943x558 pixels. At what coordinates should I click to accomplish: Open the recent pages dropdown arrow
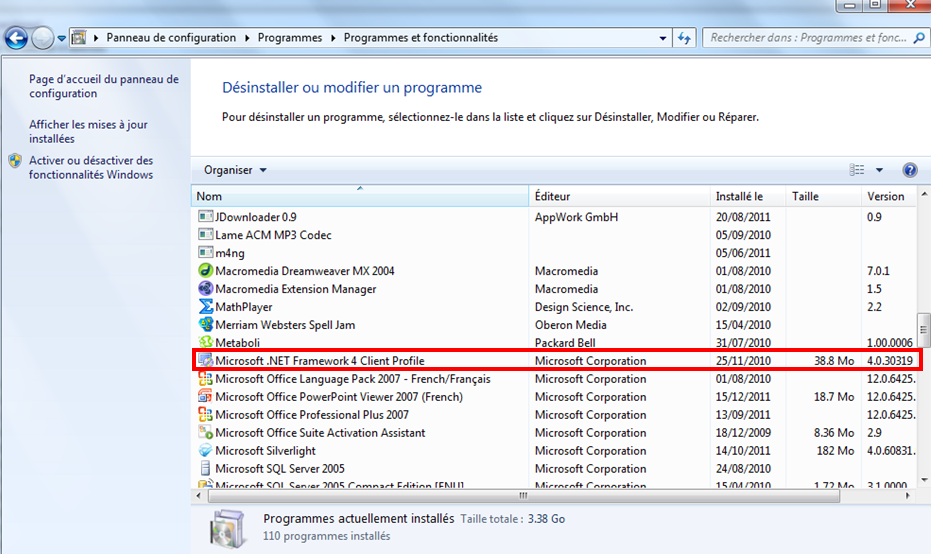coord(61,38)
